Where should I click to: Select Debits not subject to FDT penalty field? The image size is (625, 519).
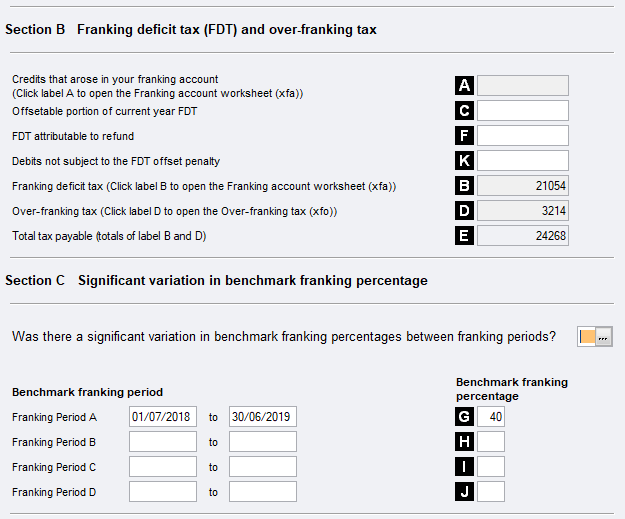[522, 161]
